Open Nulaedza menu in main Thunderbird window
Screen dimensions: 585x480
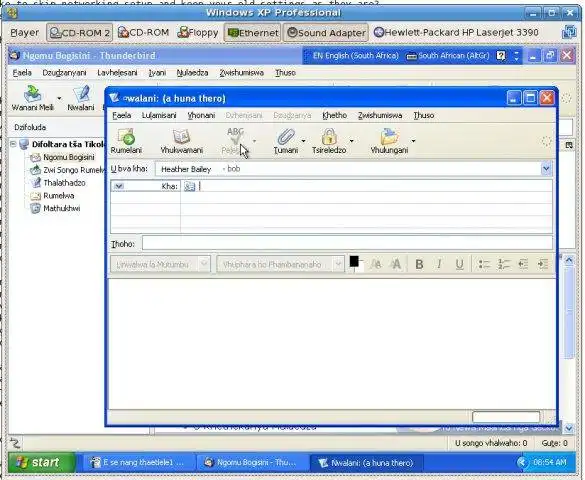(192, 73)
